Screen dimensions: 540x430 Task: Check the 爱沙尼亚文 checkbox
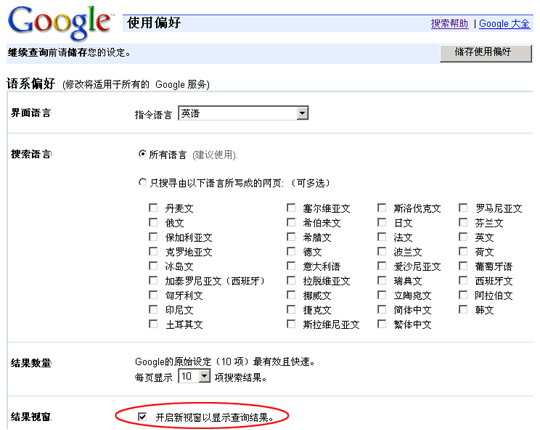pyautogui.click(x=382, y=265)
